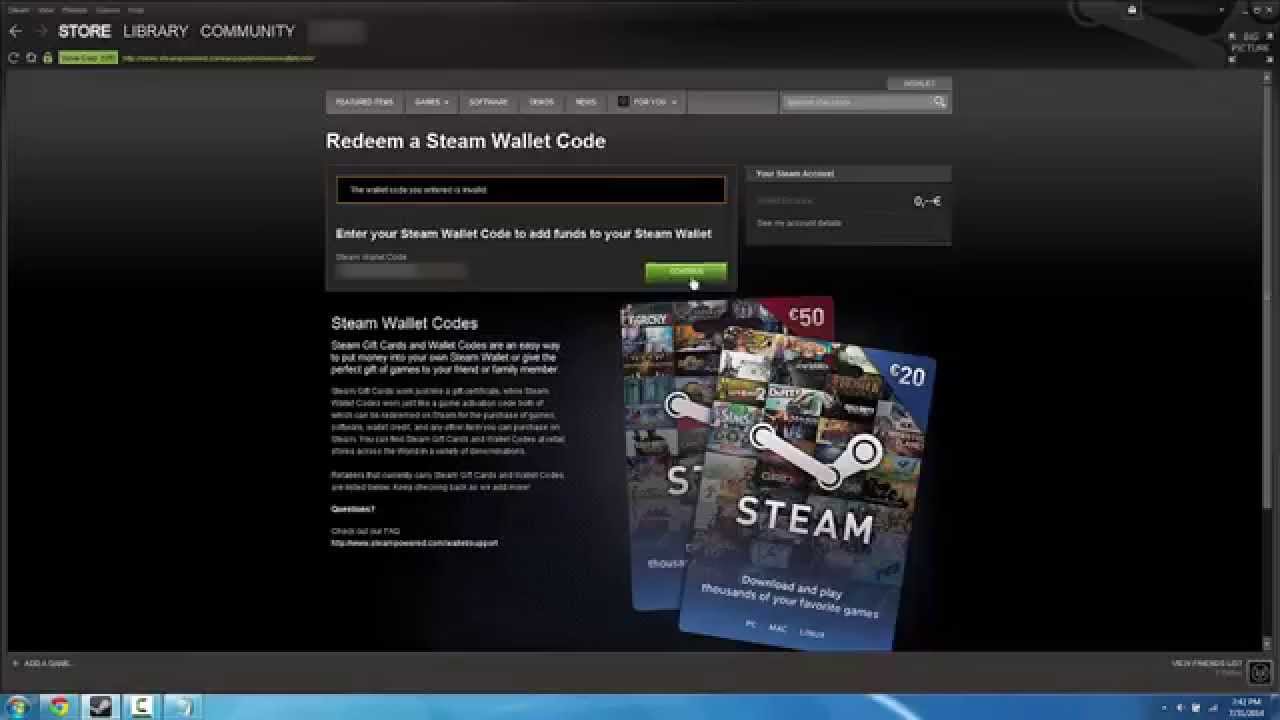
Task: Open the COMMUNITY tab
Action: point(247,31)
